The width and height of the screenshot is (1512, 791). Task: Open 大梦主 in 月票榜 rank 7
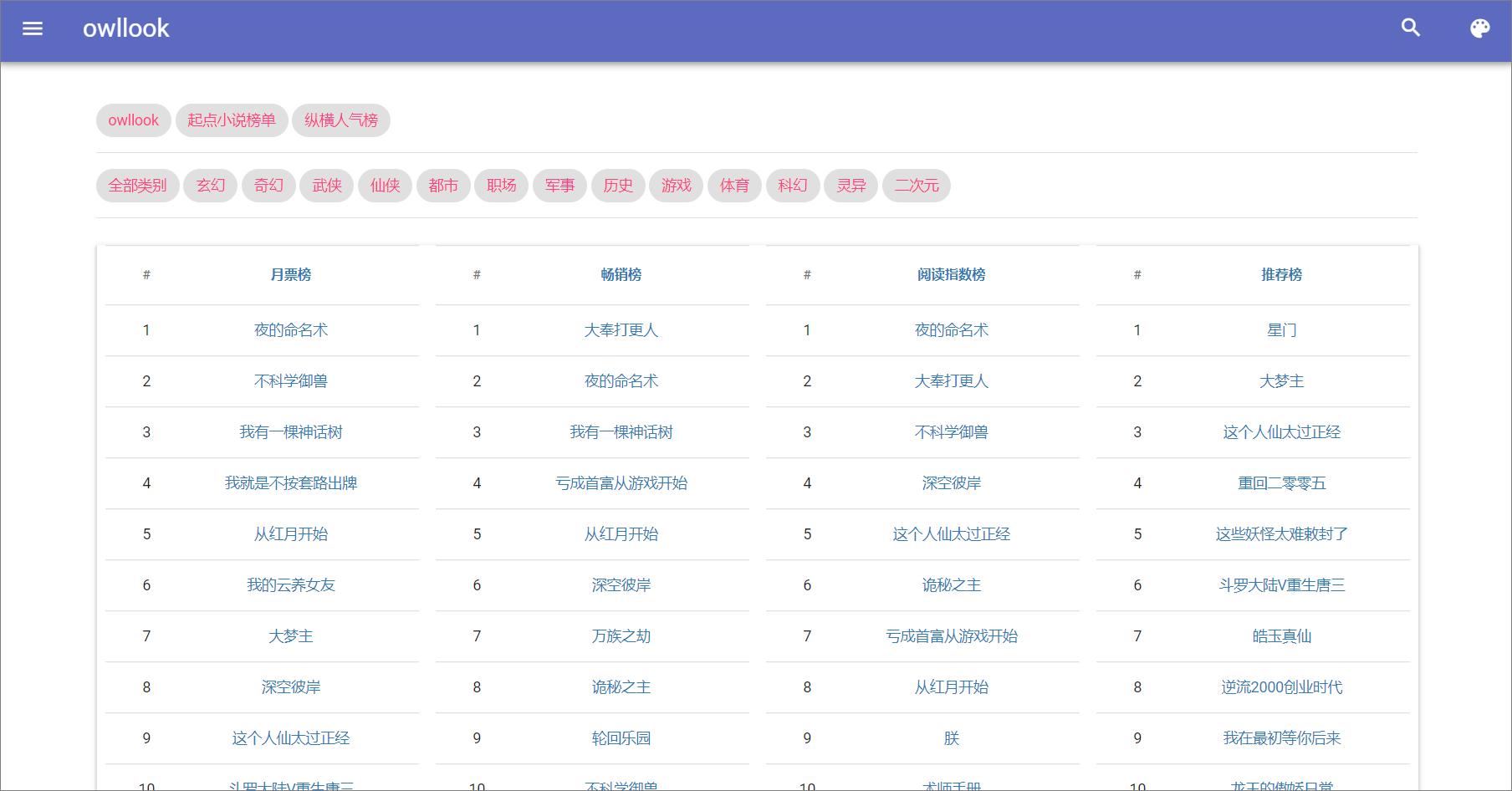tap(291, 636)
